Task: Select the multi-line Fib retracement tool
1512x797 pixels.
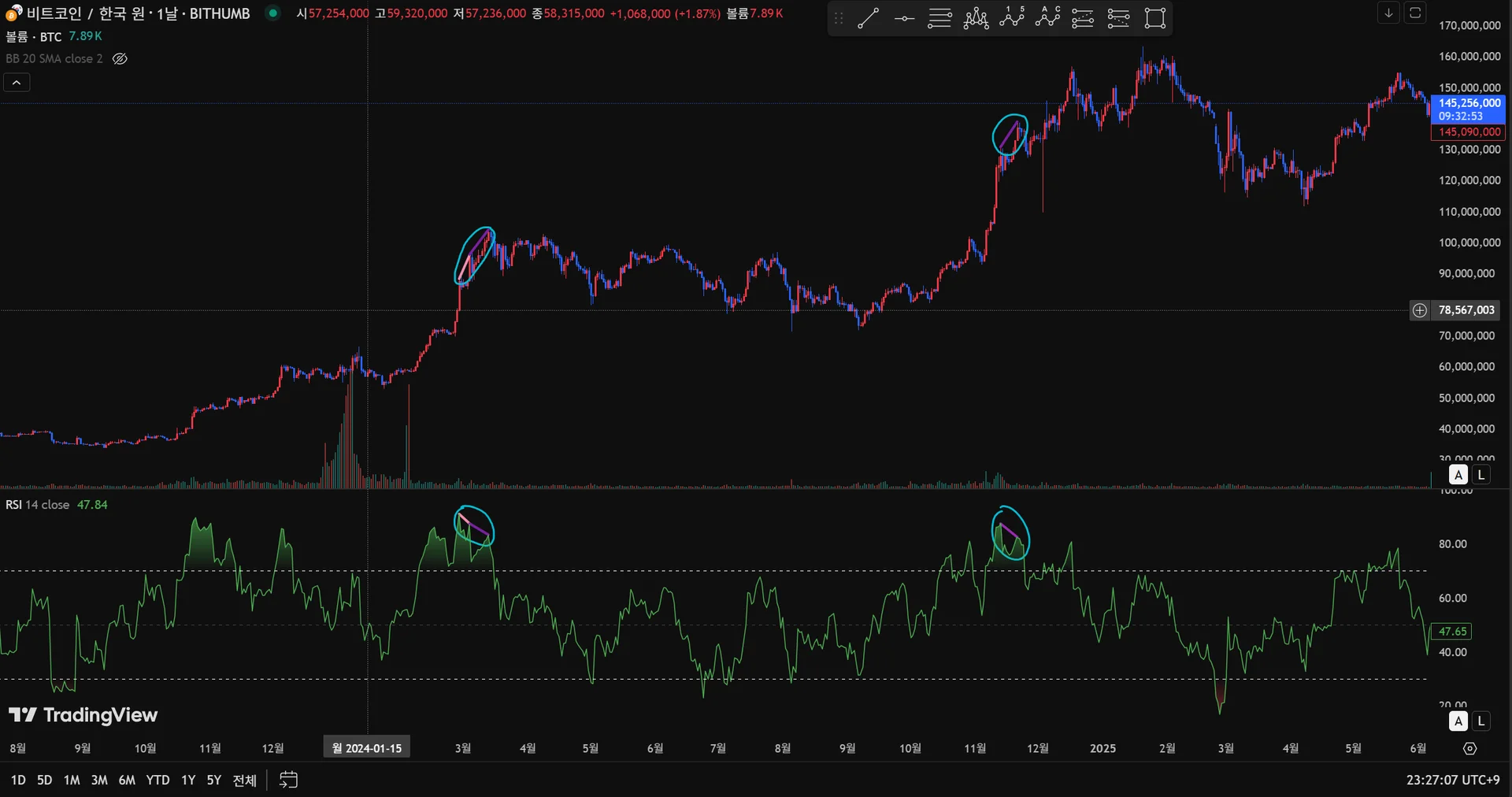Action: [939, 17]
